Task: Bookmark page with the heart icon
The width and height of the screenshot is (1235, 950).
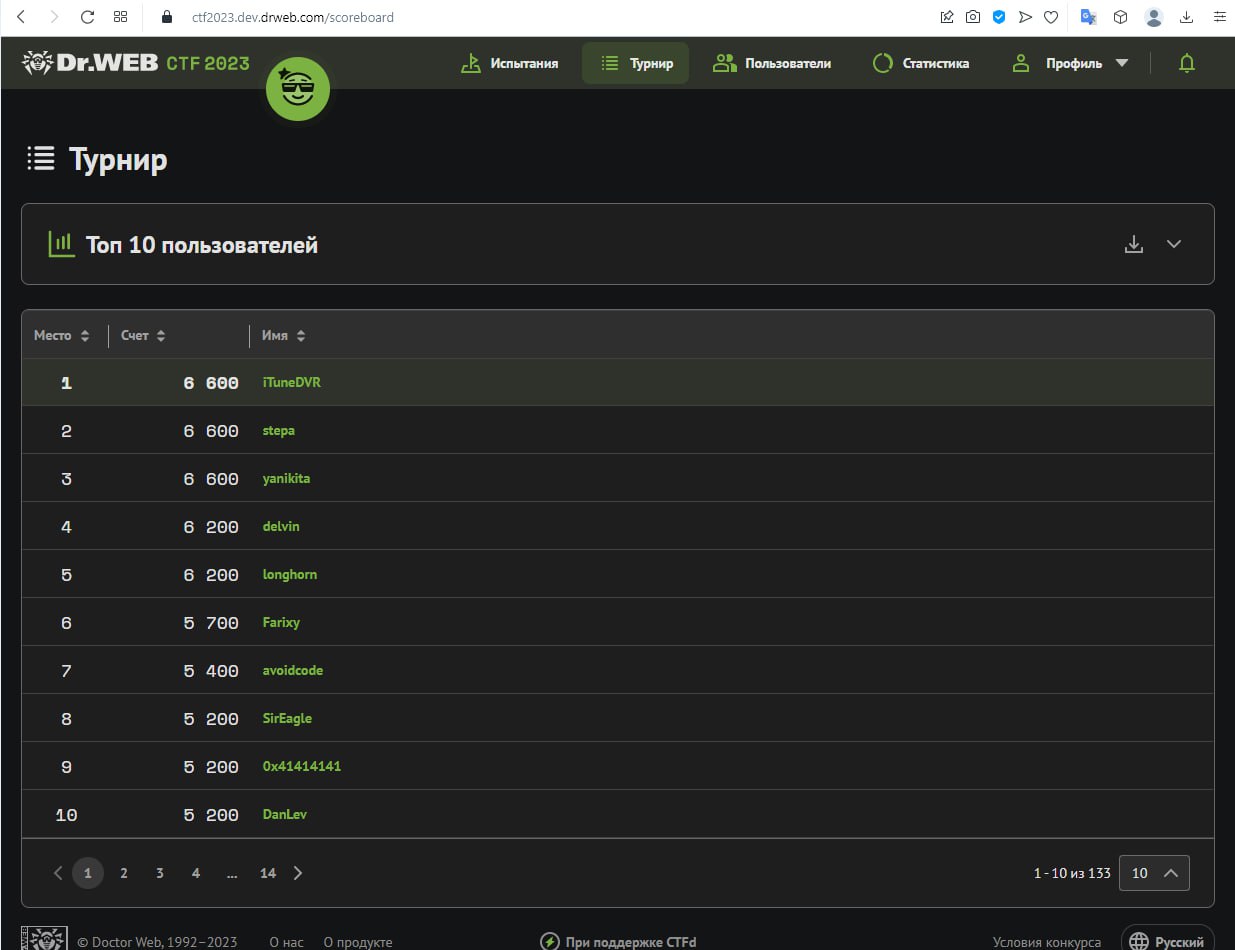Action: point(1050,17)
